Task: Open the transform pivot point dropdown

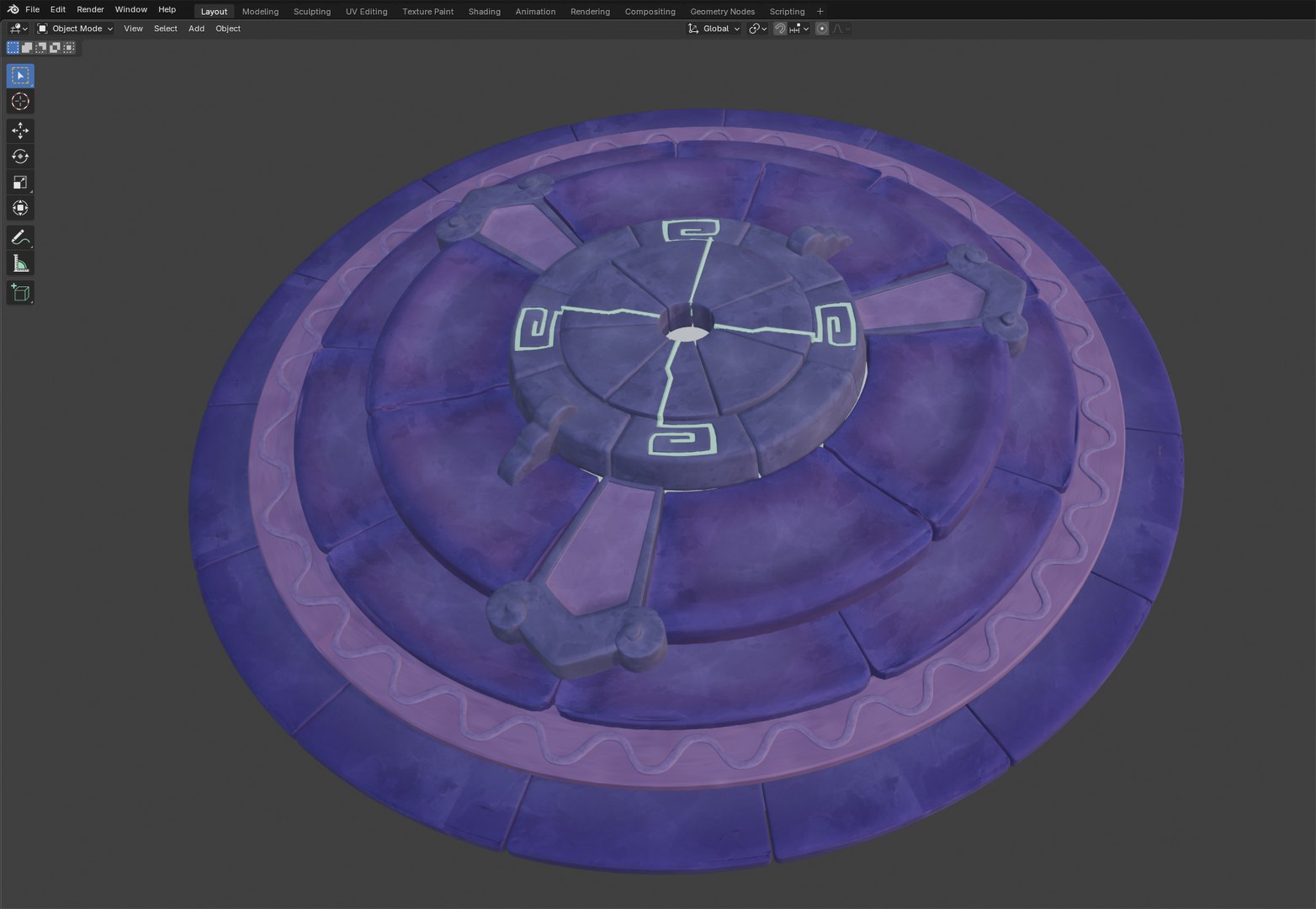Action: tap(757, 29)
